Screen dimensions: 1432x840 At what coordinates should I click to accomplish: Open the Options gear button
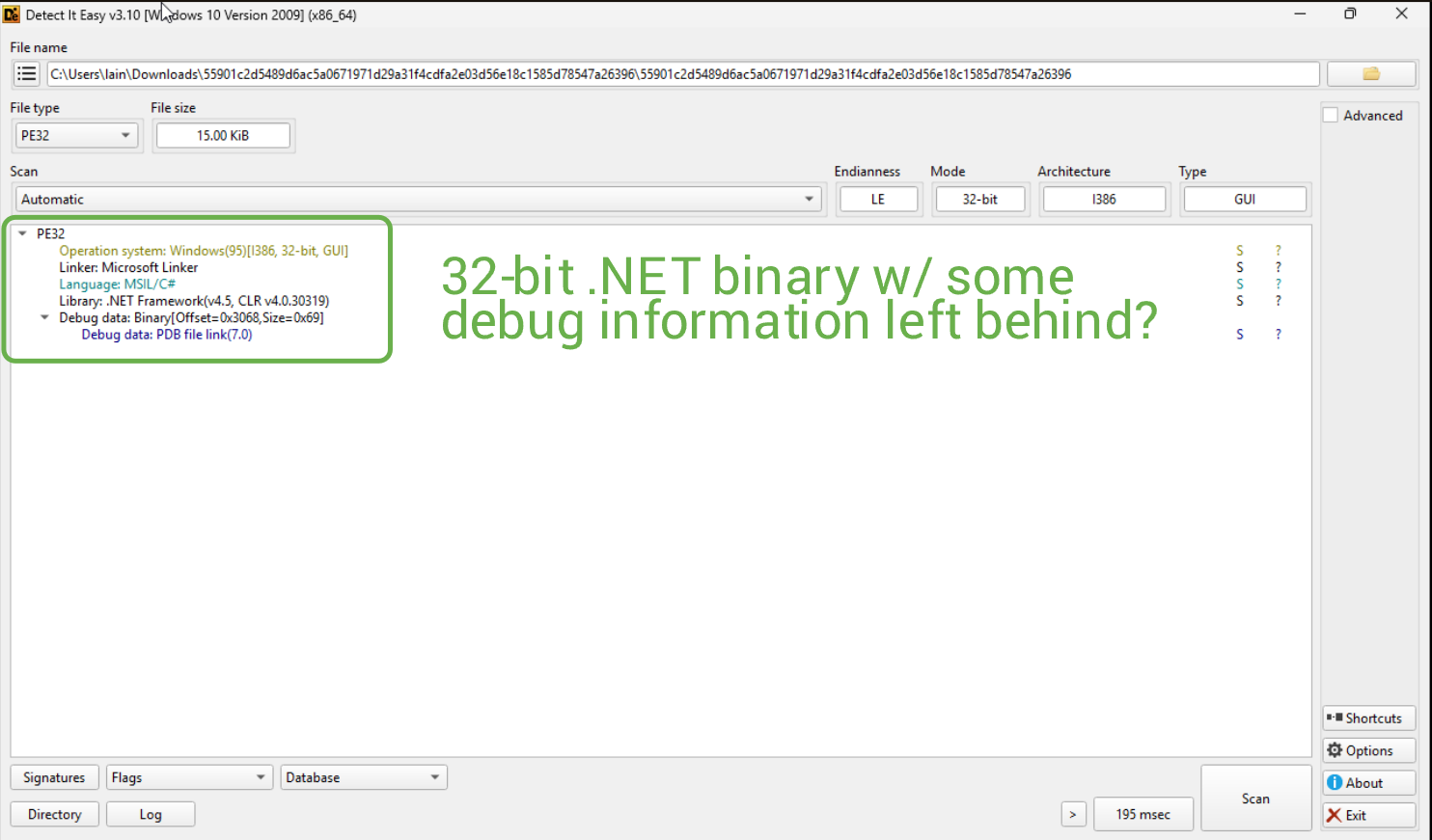click(1368, 750)
